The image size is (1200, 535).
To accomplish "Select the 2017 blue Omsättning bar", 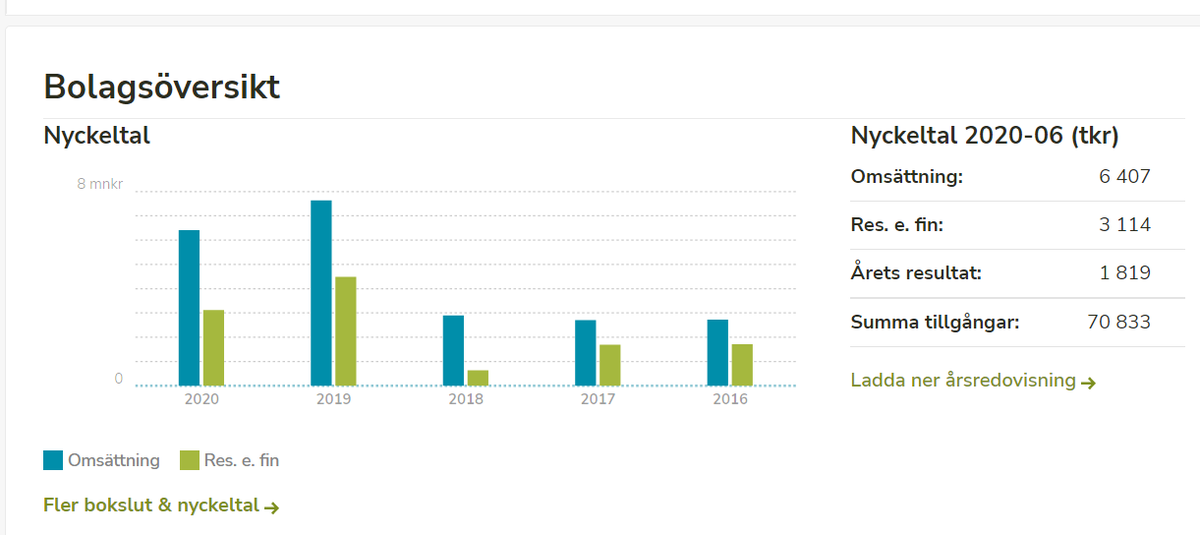I will pyautogui.click(x=585, y=353).
